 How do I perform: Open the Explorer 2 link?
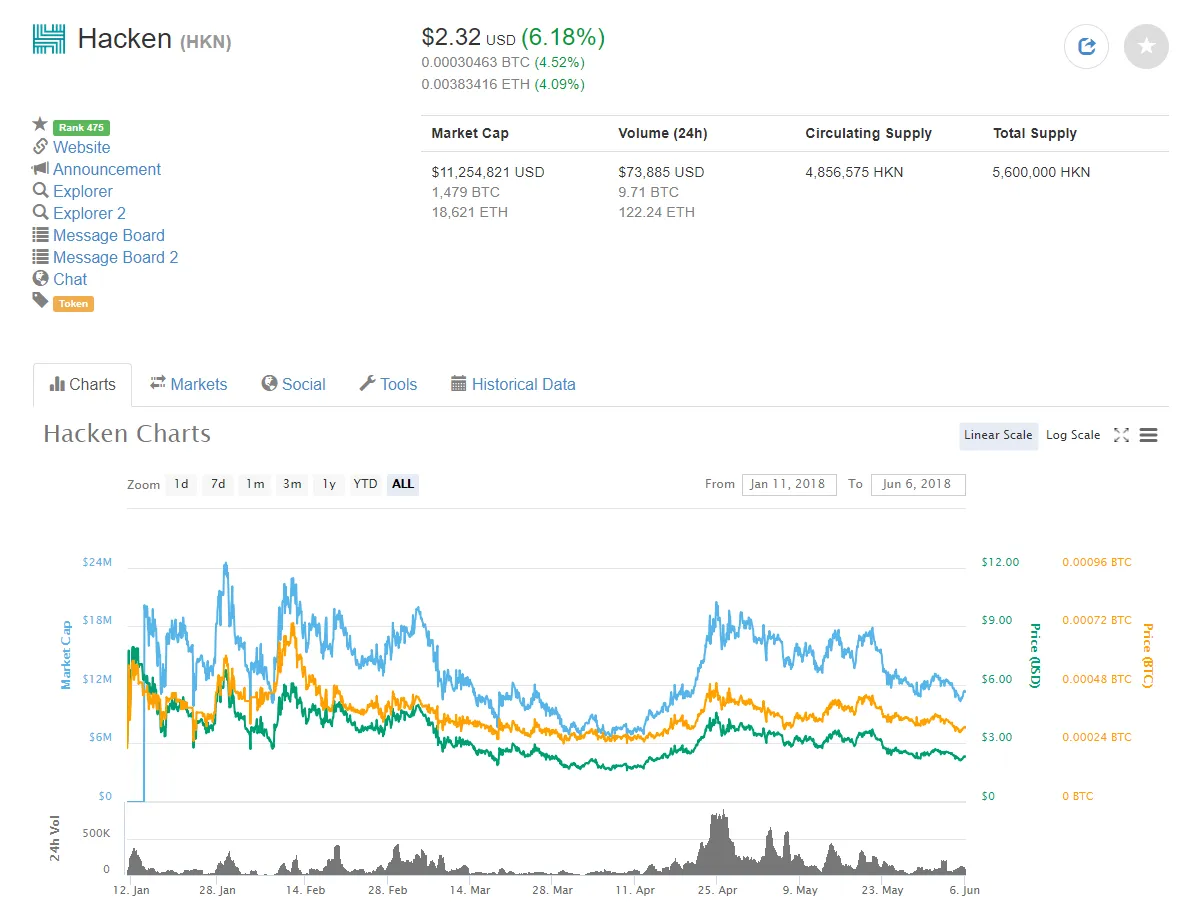pos(89,214)
